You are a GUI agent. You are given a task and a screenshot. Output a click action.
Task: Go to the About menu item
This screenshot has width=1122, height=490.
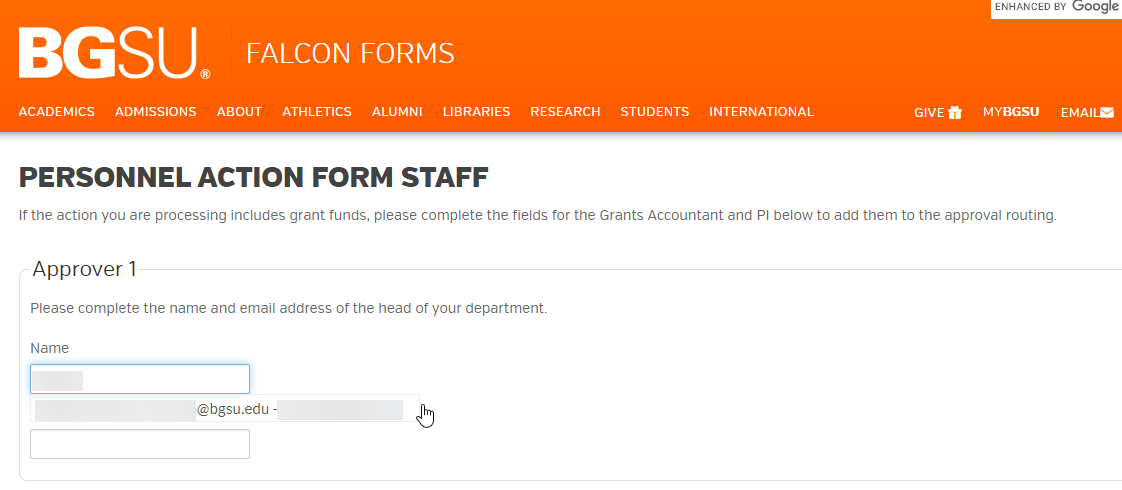[x=239, y=112]
